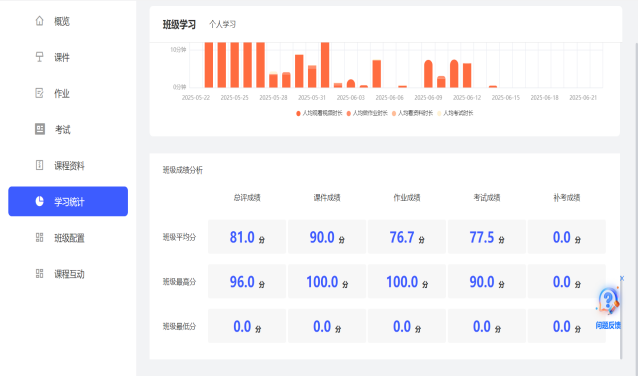Click the 0分钟 y-axis label
The height and width of the screenshot is (376, 638).
pos(179,87)
